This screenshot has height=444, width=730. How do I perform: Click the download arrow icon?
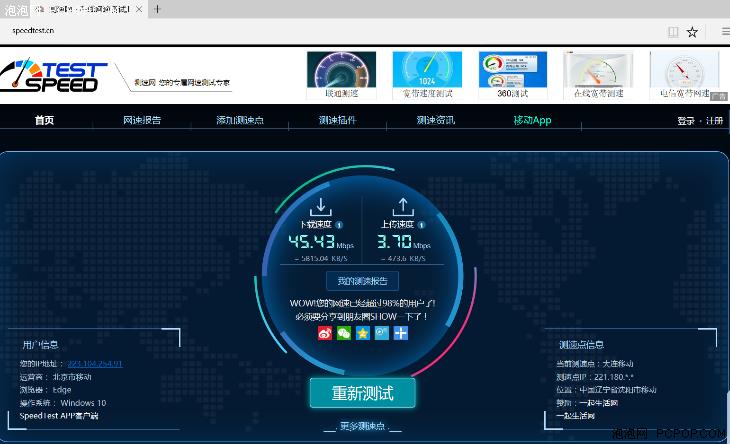pos(320,206)
